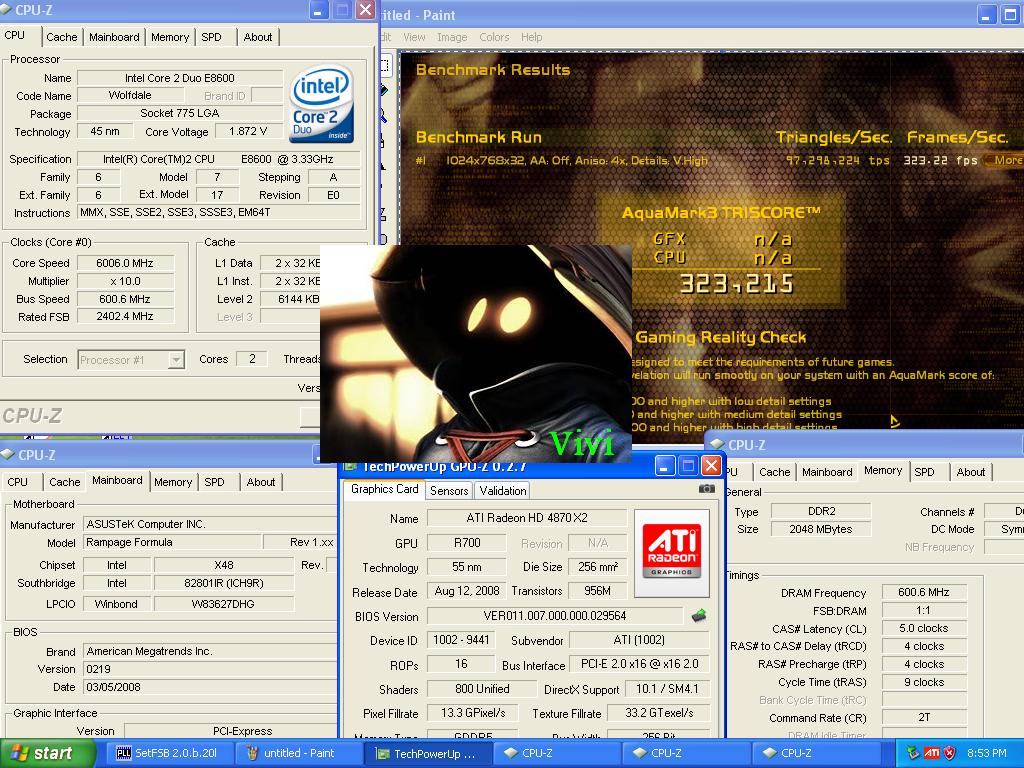
Task: Click the Wolfdale code name field
Action: tap(130, 95)
